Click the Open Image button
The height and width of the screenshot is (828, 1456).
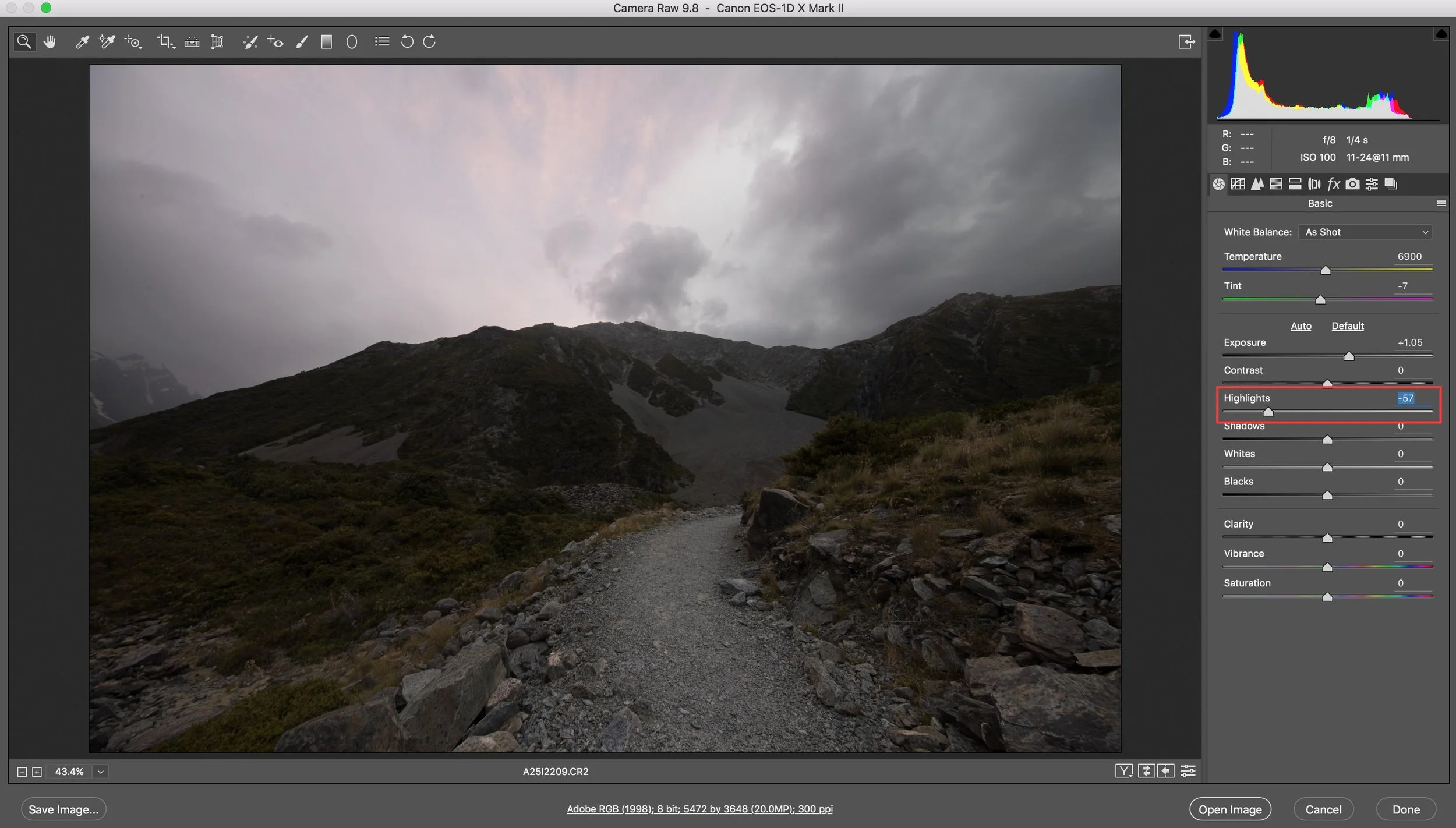(x=1230, y=809)
